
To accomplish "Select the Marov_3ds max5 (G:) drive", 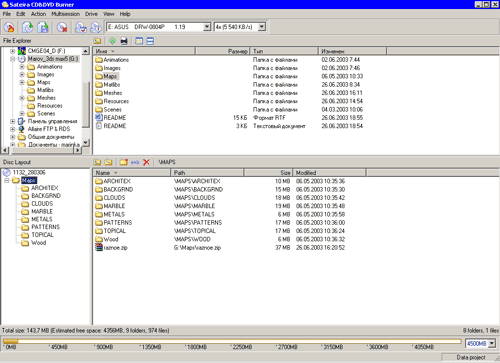I will (x=53, y=59).
